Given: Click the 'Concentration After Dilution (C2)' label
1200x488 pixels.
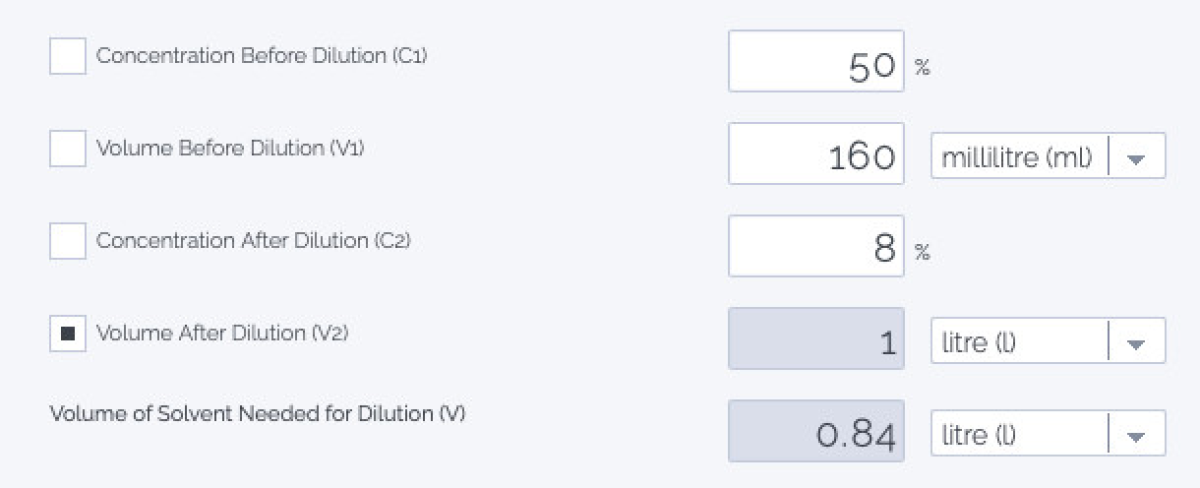Looking at the screenshot, I should pos(253,241).
